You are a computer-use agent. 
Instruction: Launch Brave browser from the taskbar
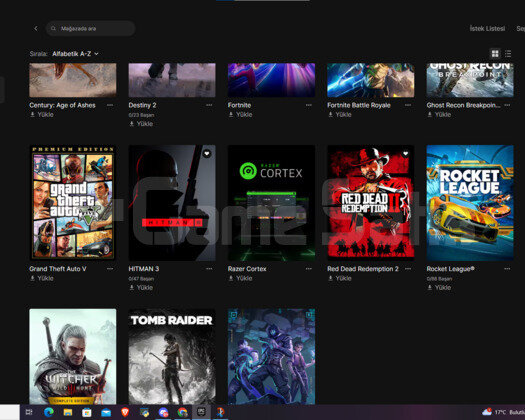click(125, 412)
